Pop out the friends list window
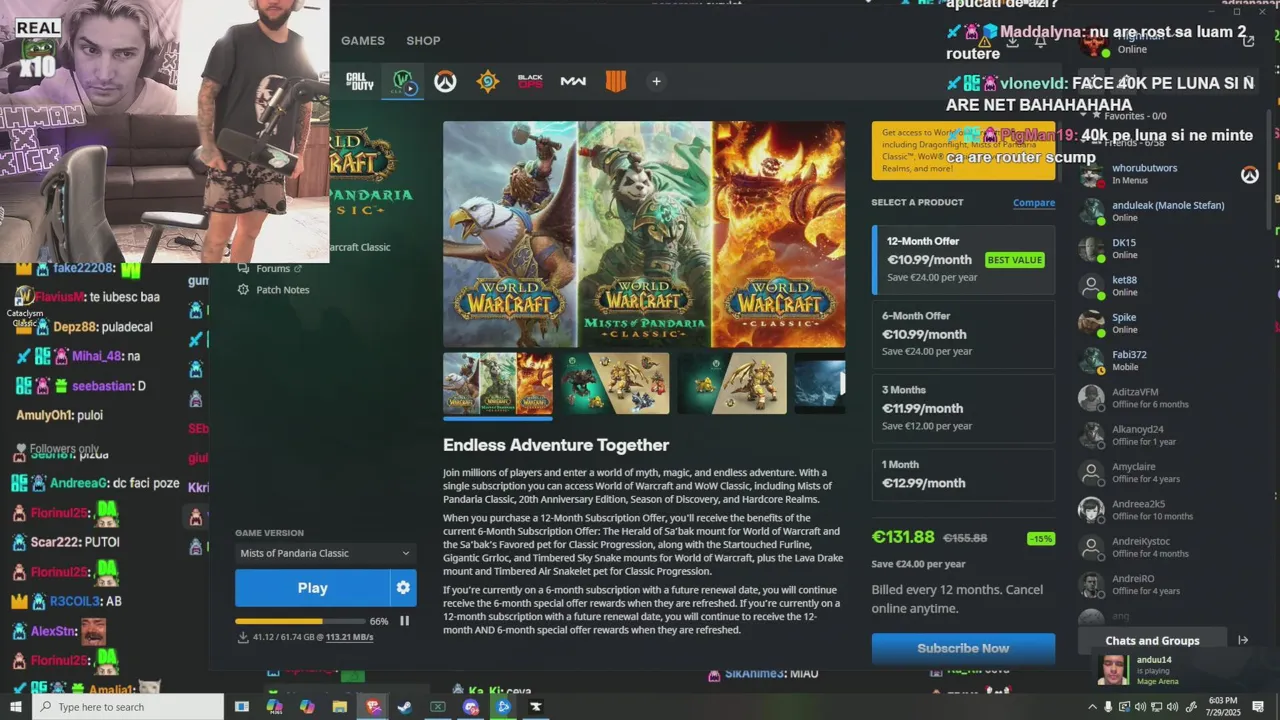The width and height of the screenshot is (1280, 720). point(1248,41)
